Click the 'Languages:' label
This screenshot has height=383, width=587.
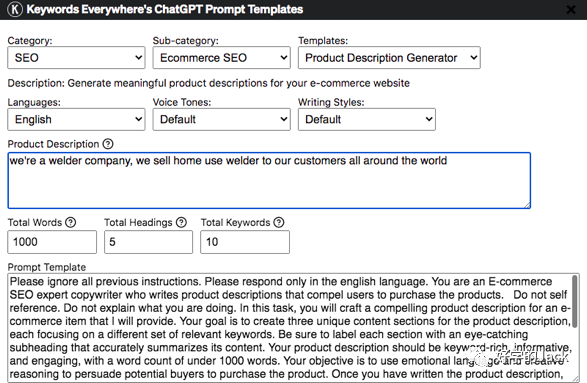(34, 102)
